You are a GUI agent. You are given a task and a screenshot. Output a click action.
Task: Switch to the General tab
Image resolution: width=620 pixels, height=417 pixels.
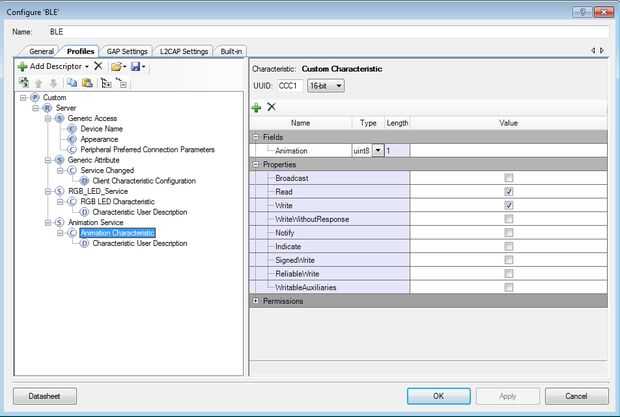[41, 51]
